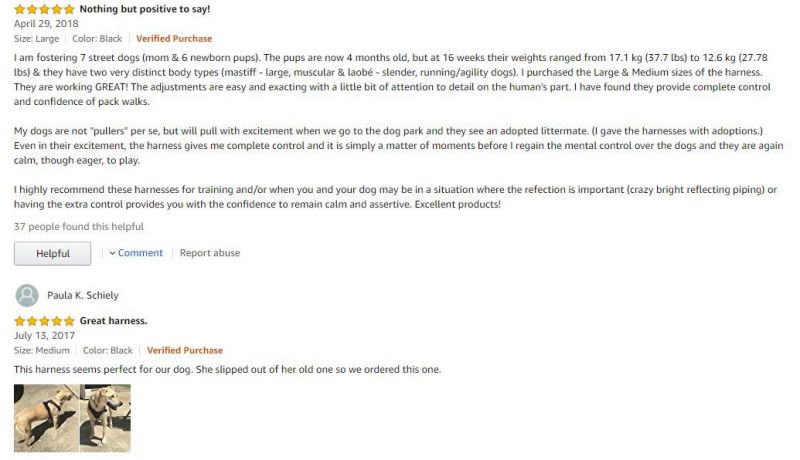Viewport: 800px width, 460px height.
Task: Open the 'Nothing but positive to say!' review title
Action: coord(145,9)
